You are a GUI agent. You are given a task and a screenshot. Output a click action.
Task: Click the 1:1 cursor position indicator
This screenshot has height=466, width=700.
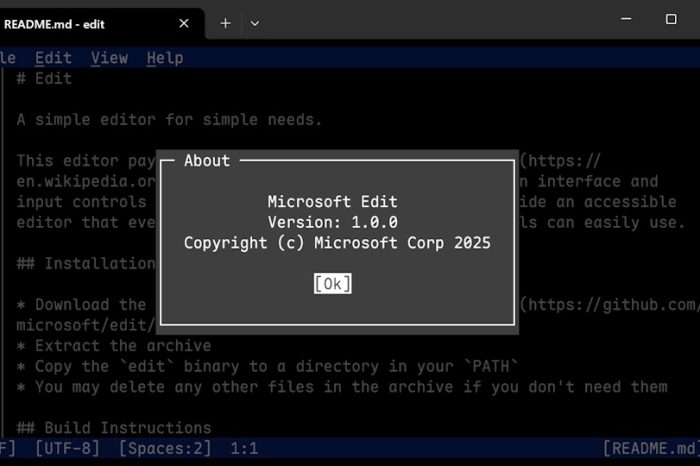(244, 449)
